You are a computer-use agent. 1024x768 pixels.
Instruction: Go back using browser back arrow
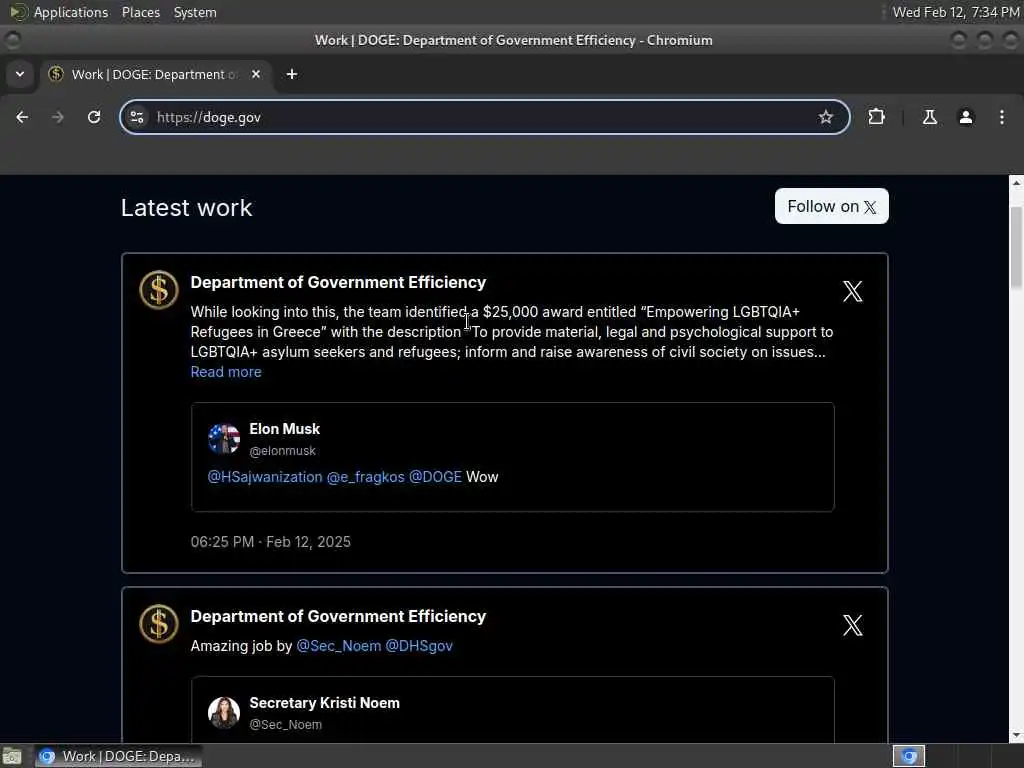tap(22, 117)
